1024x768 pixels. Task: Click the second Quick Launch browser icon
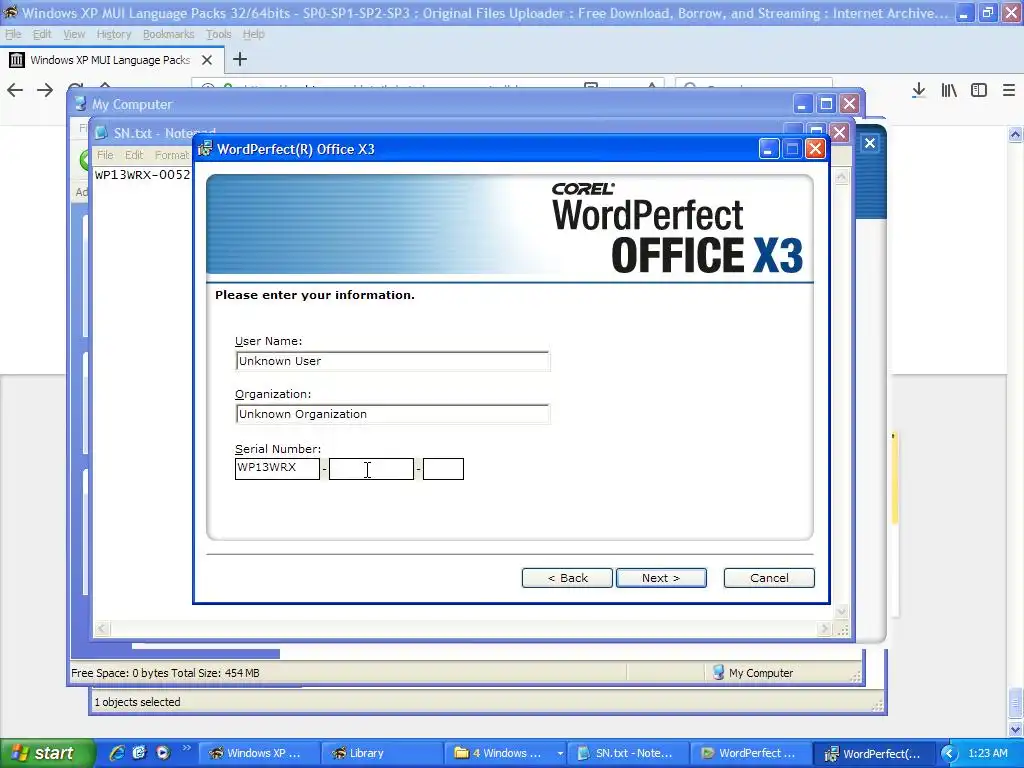pos(139,753)
